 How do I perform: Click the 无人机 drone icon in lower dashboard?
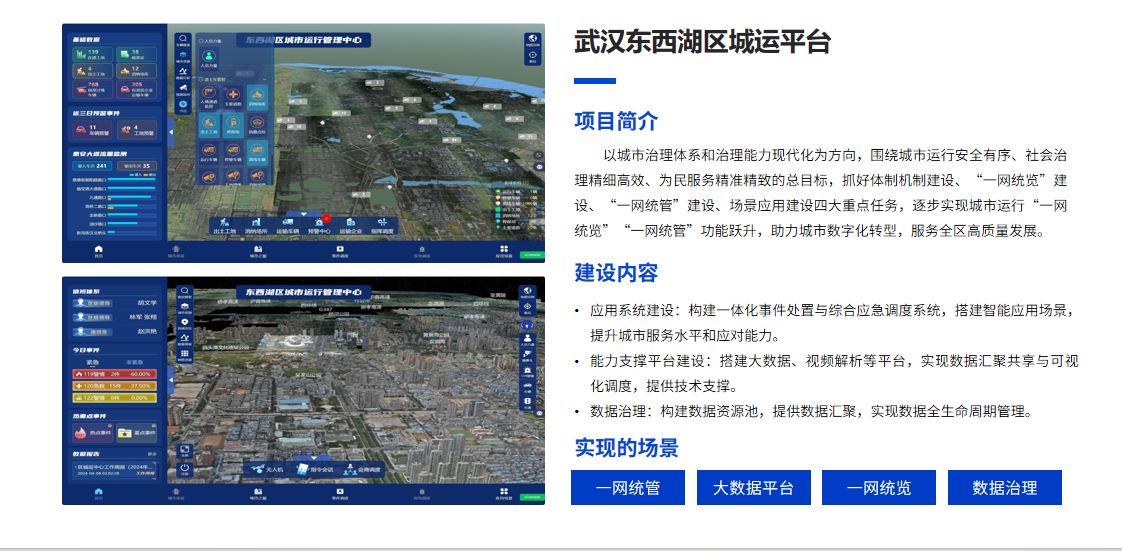257,468
